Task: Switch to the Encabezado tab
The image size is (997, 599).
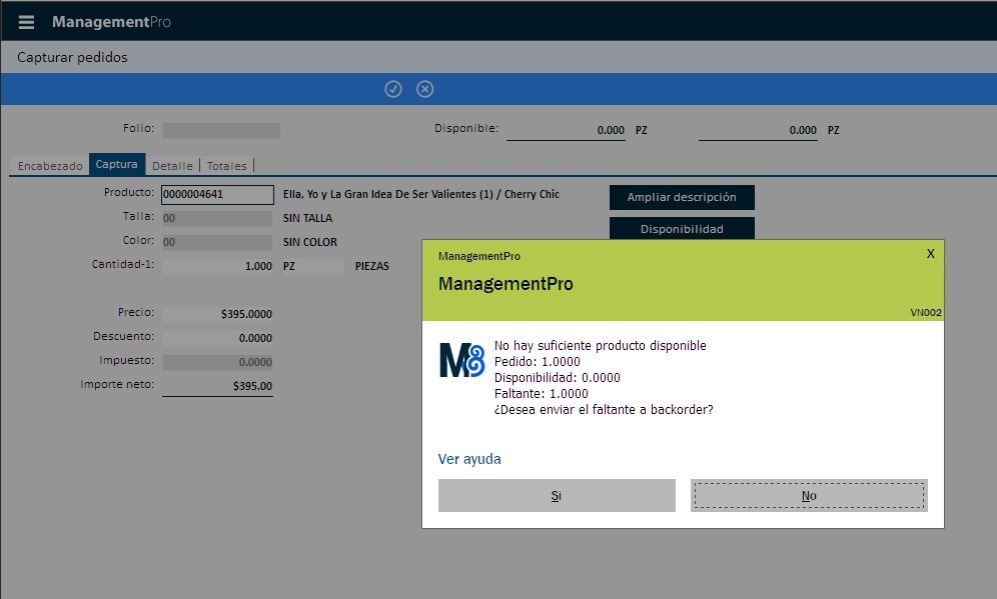Action: coord(50,166)
